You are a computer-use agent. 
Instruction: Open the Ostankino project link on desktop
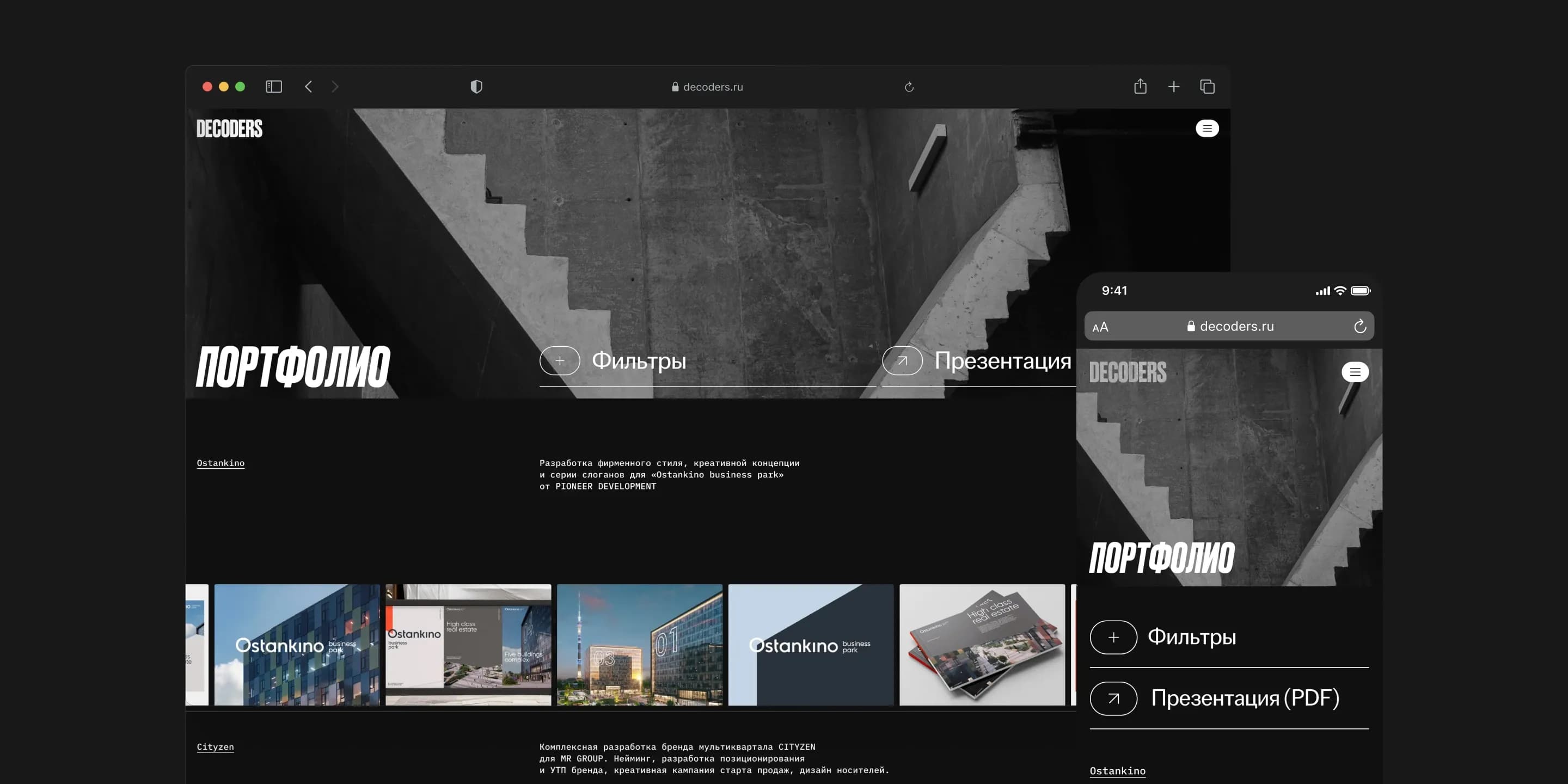tap(220, 463)
